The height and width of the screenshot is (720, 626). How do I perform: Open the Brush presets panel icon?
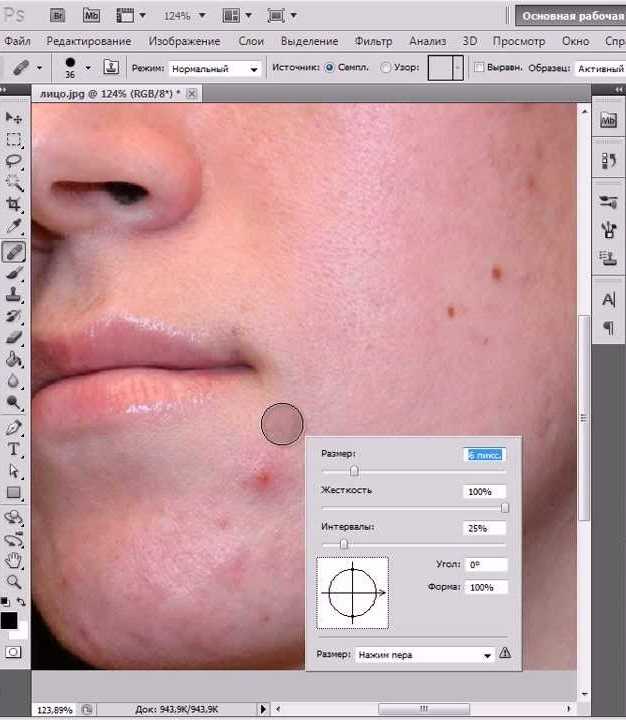click(x=608, y=202)
